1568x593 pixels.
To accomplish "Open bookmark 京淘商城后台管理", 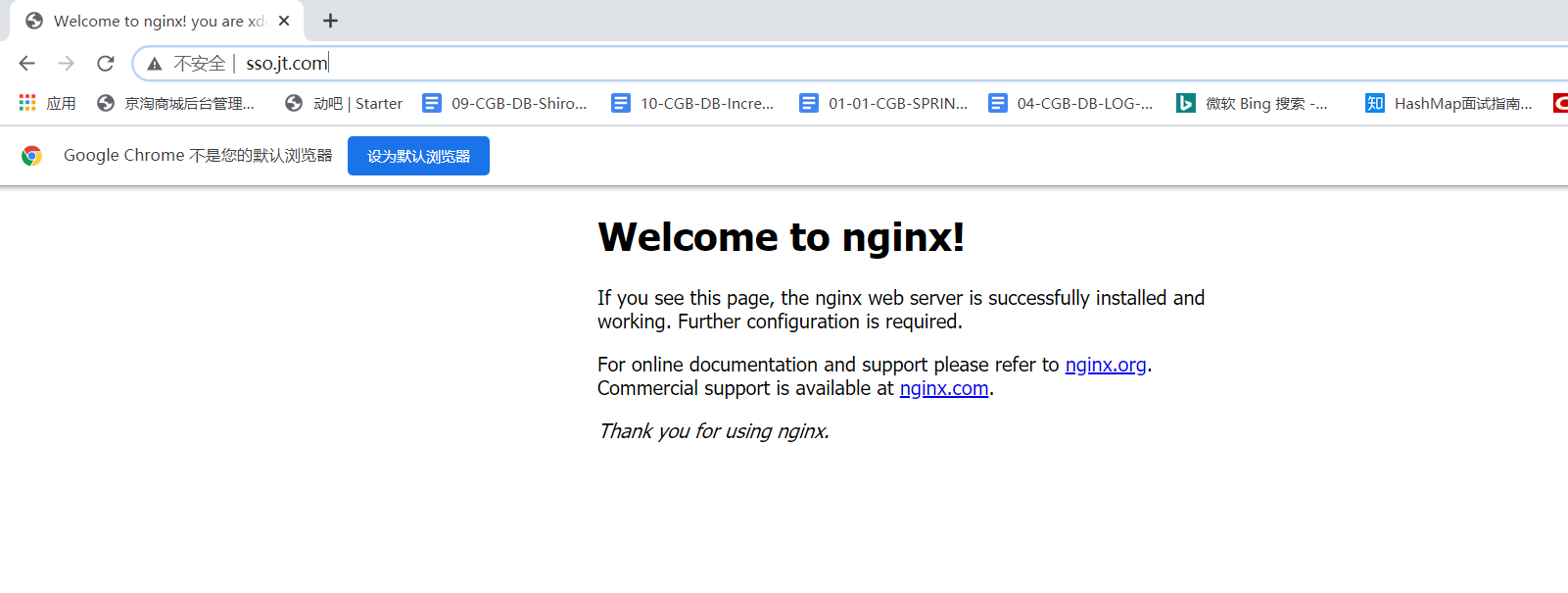I will point(176,103).
